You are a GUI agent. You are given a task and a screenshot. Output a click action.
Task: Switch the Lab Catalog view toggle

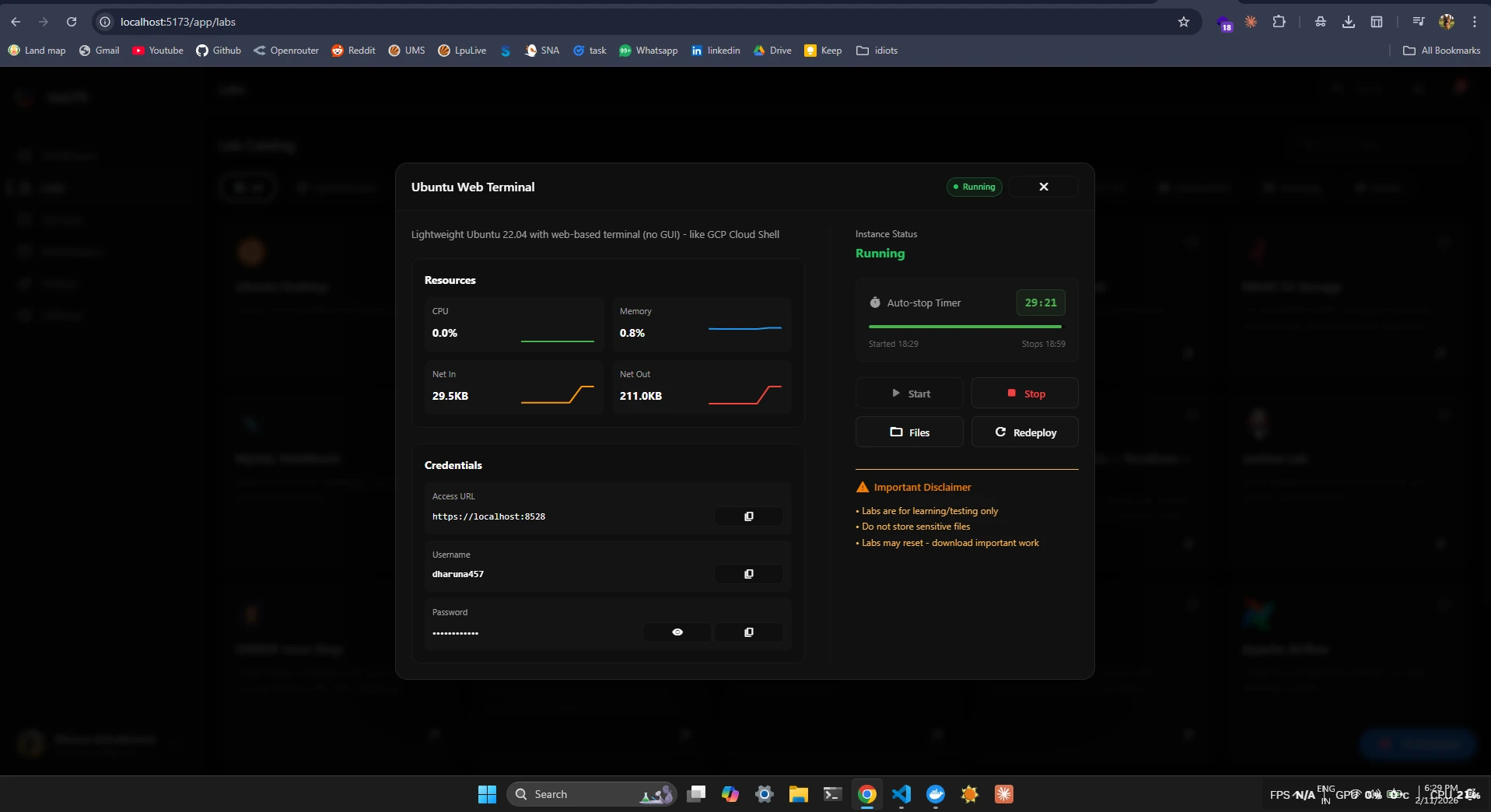tap(248, 187)
